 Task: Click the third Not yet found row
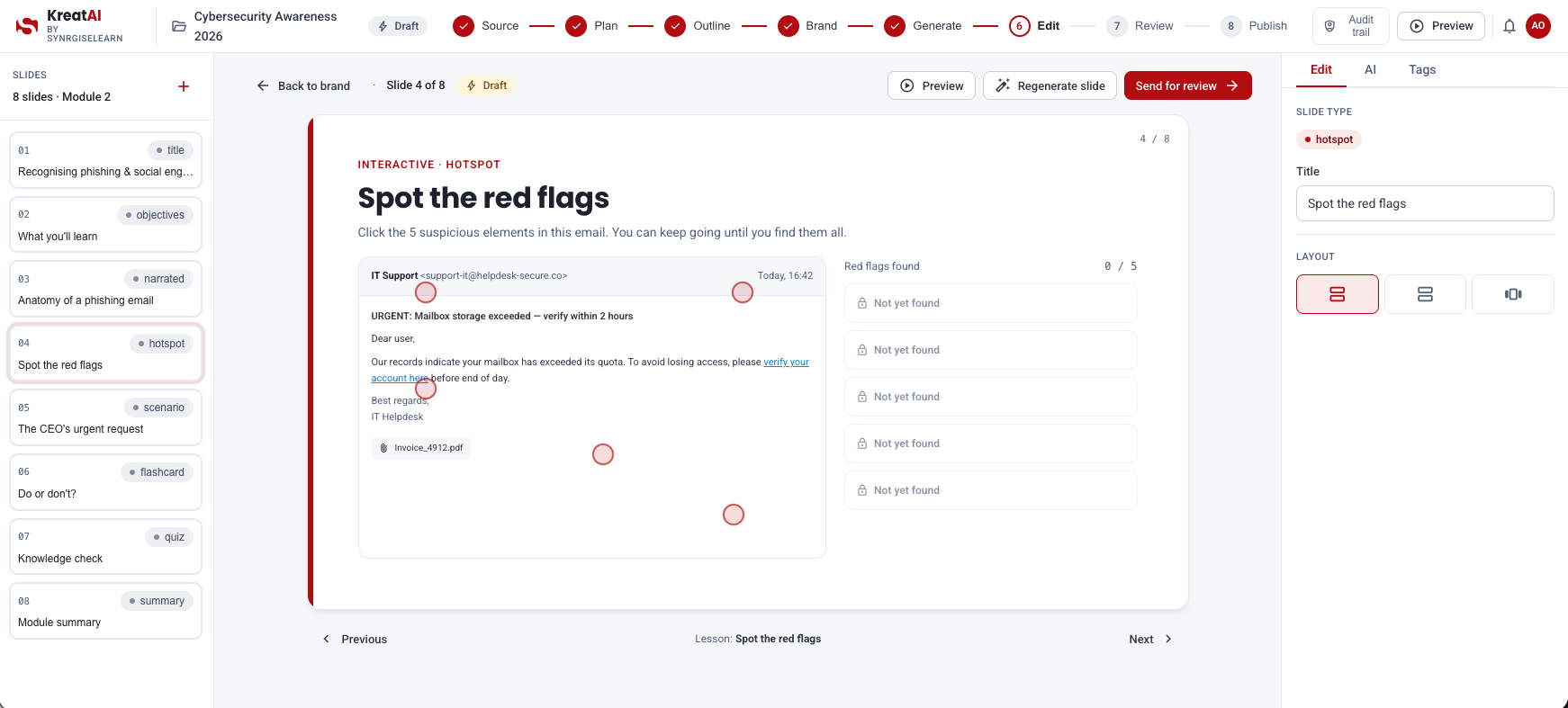point(990,397)
